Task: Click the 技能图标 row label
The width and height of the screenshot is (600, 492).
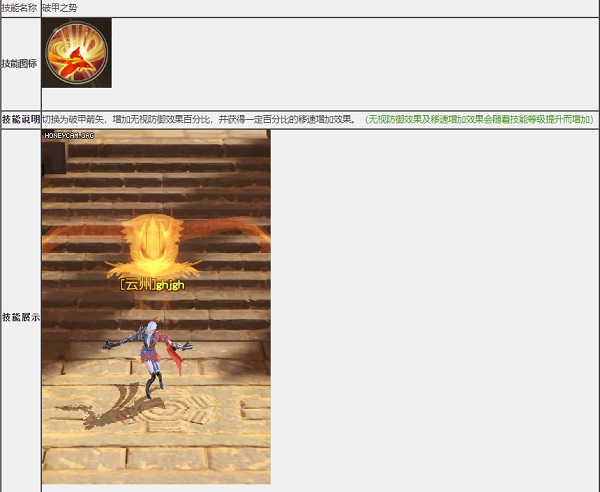Action: (x=19, y=64)
